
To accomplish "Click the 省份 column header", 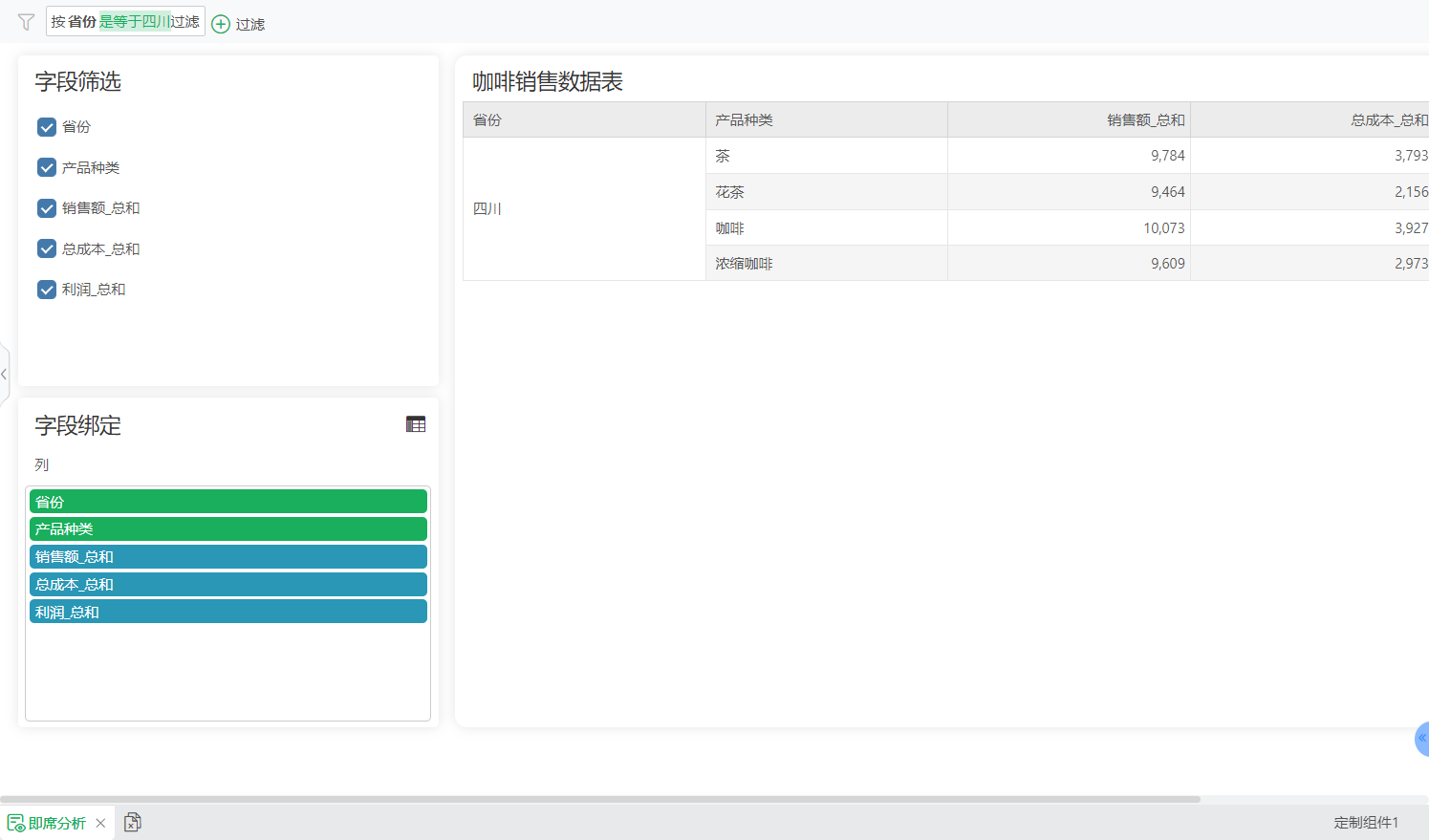I will coord(584,119).
